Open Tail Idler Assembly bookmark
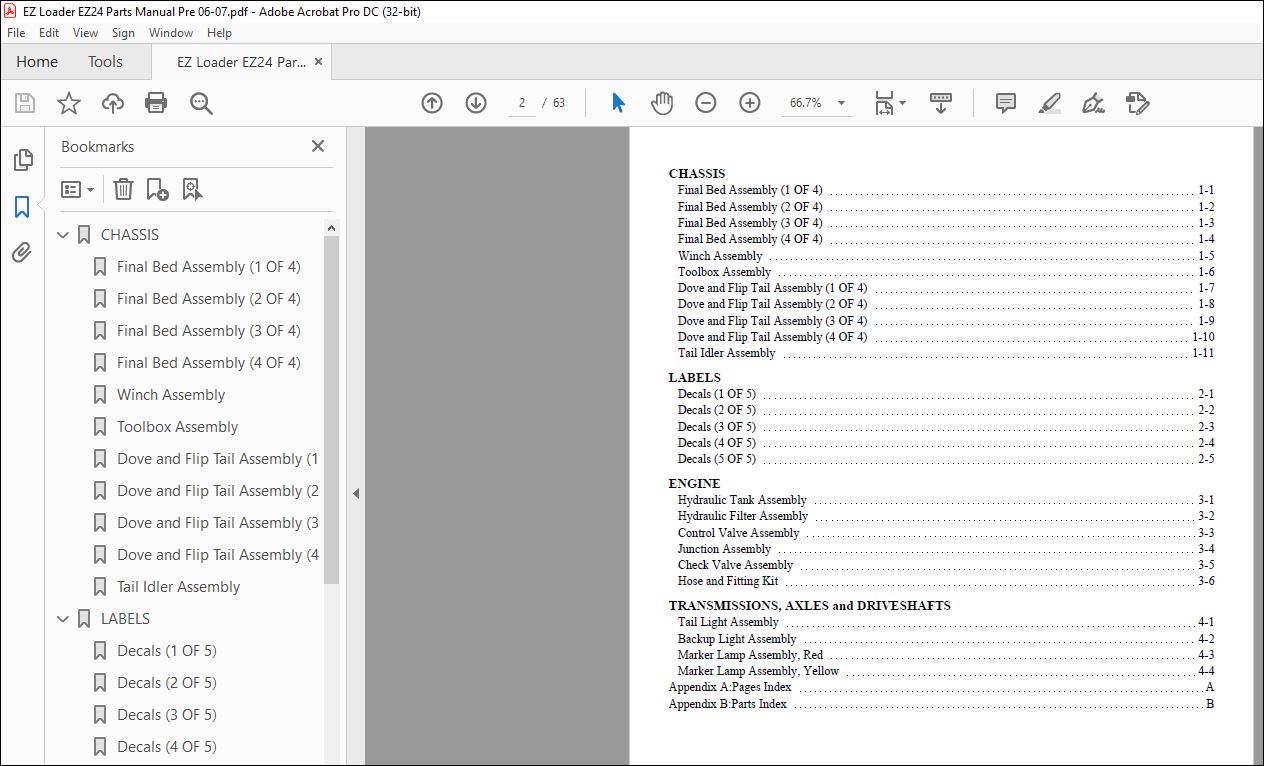 (178, 587)
